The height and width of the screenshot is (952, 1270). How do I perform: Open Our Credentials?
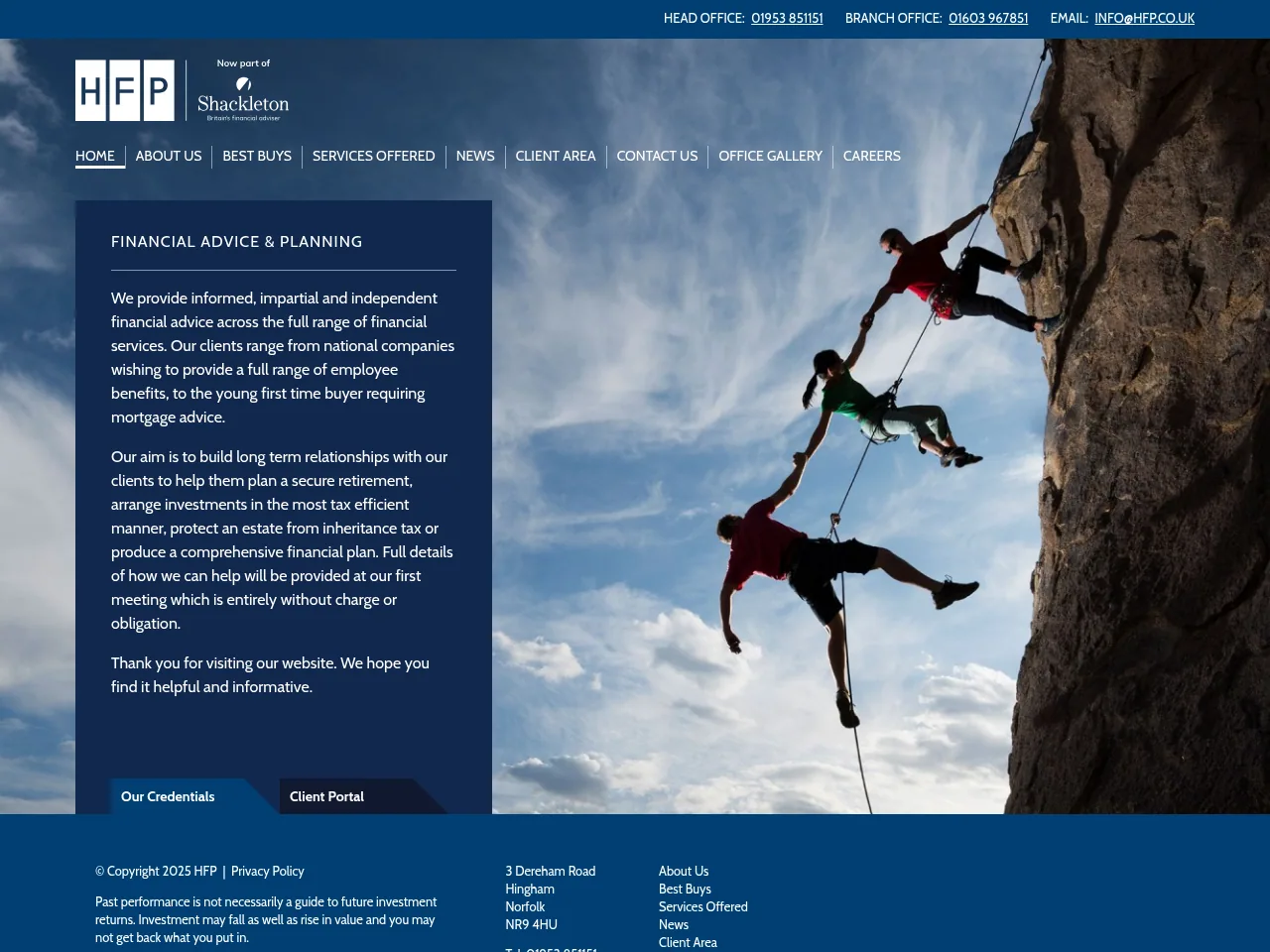(168, 796)
